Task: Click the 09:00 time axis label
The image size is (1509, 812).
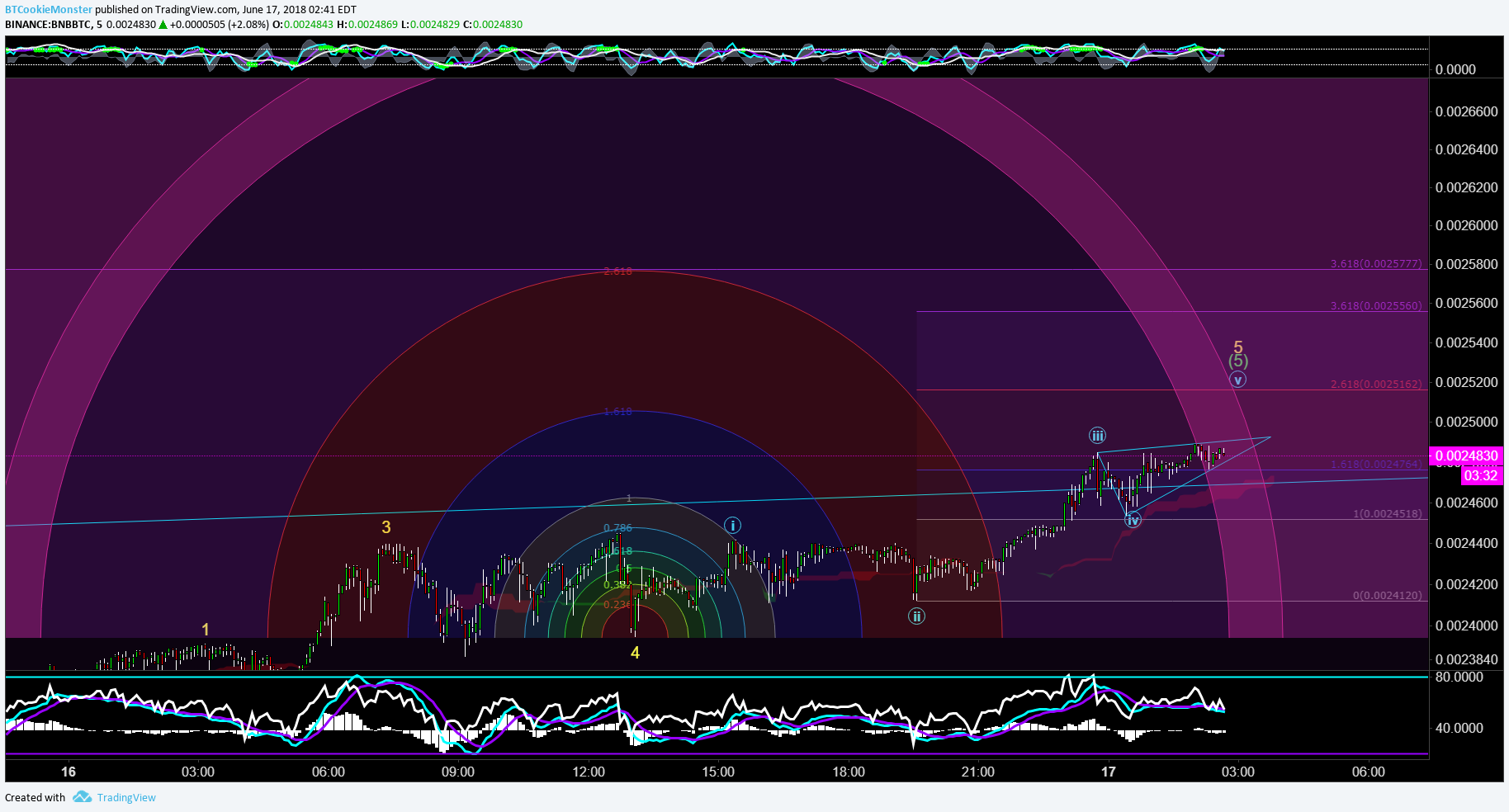Action: [458, 772]
